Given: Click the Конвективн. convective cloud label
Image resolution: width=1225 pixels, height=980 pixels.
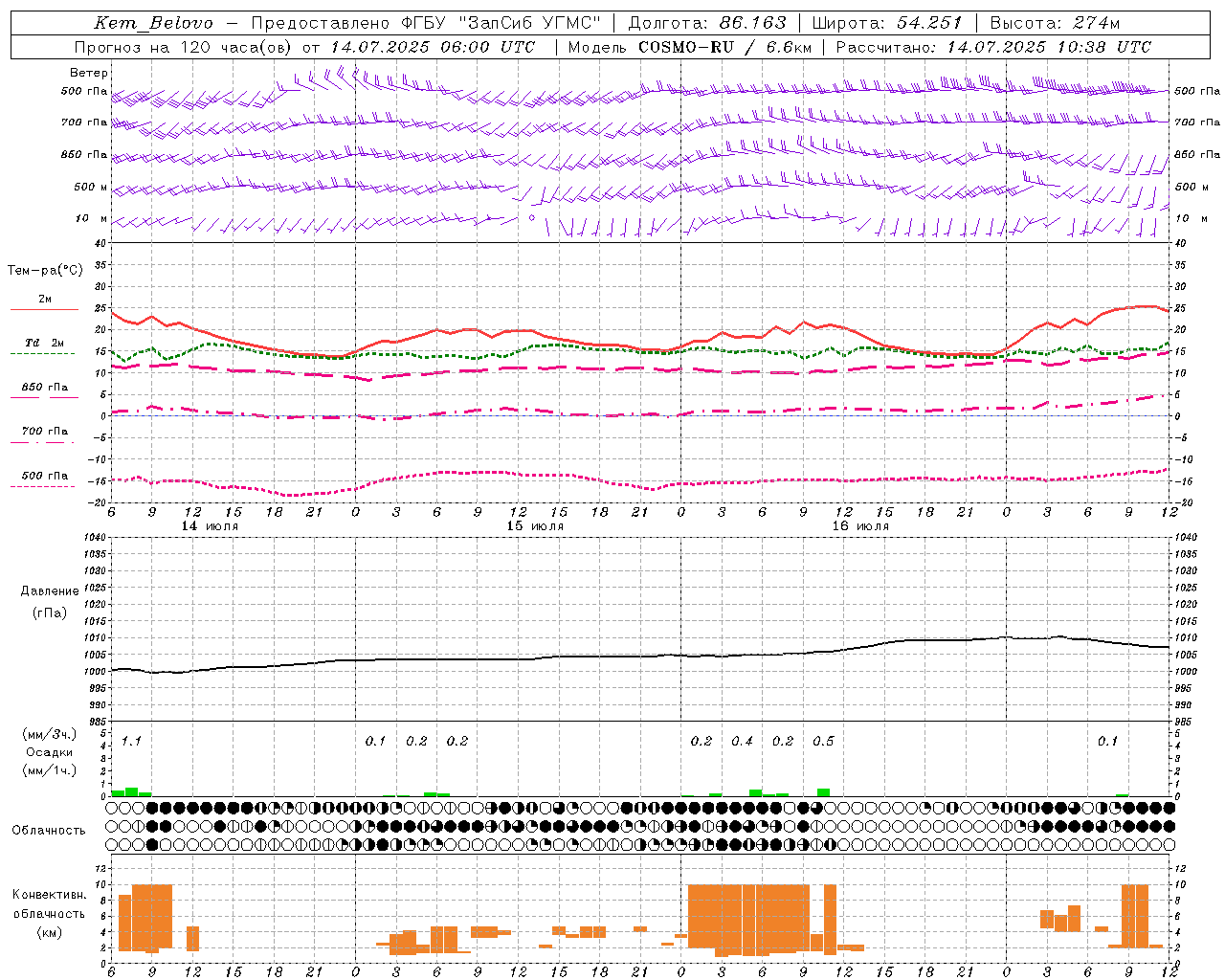Looking at the screenshot, I should point(50,895).
